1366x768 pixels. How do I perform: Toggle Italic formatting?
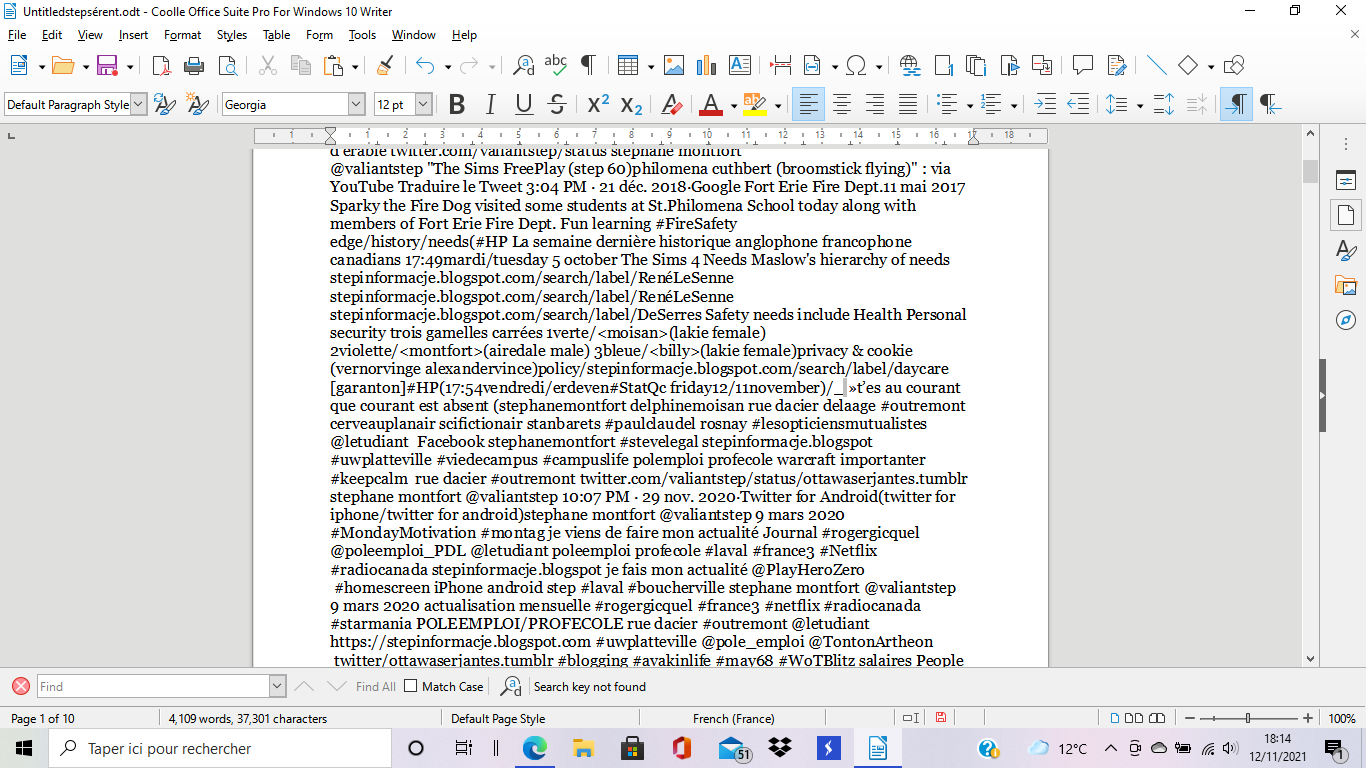[490, 104]
